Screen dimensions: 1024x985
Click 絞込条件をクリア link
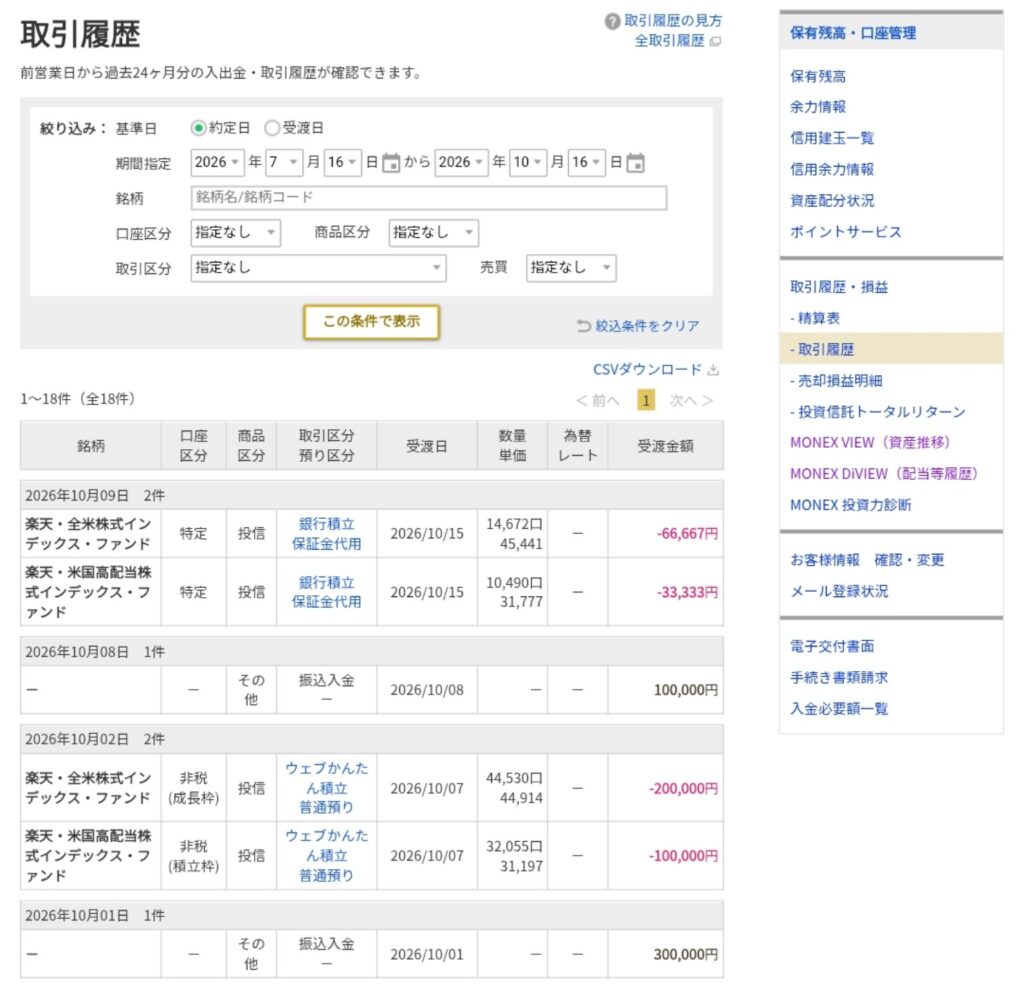[647, 325]
